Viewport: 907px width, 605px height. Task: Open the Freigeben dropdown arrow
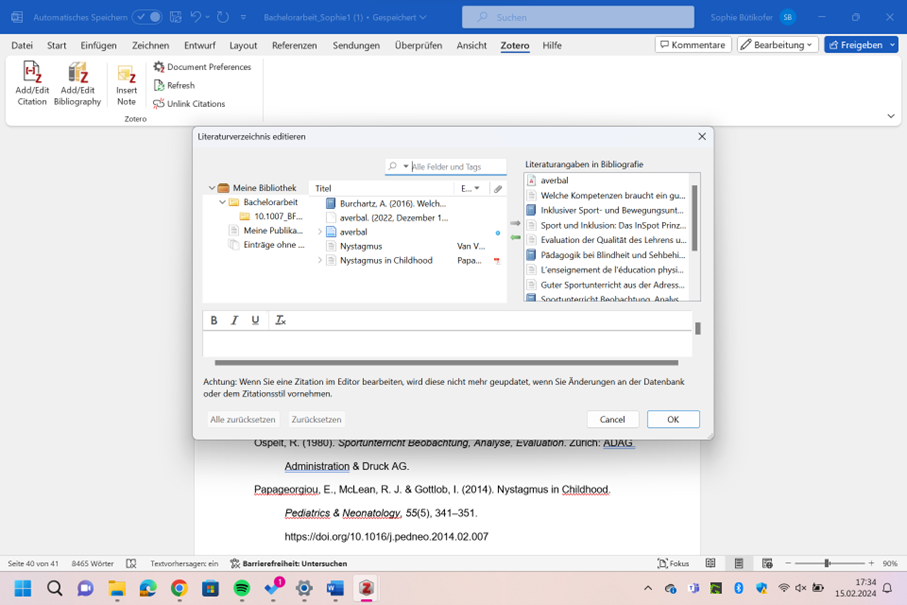pos(893,45)
